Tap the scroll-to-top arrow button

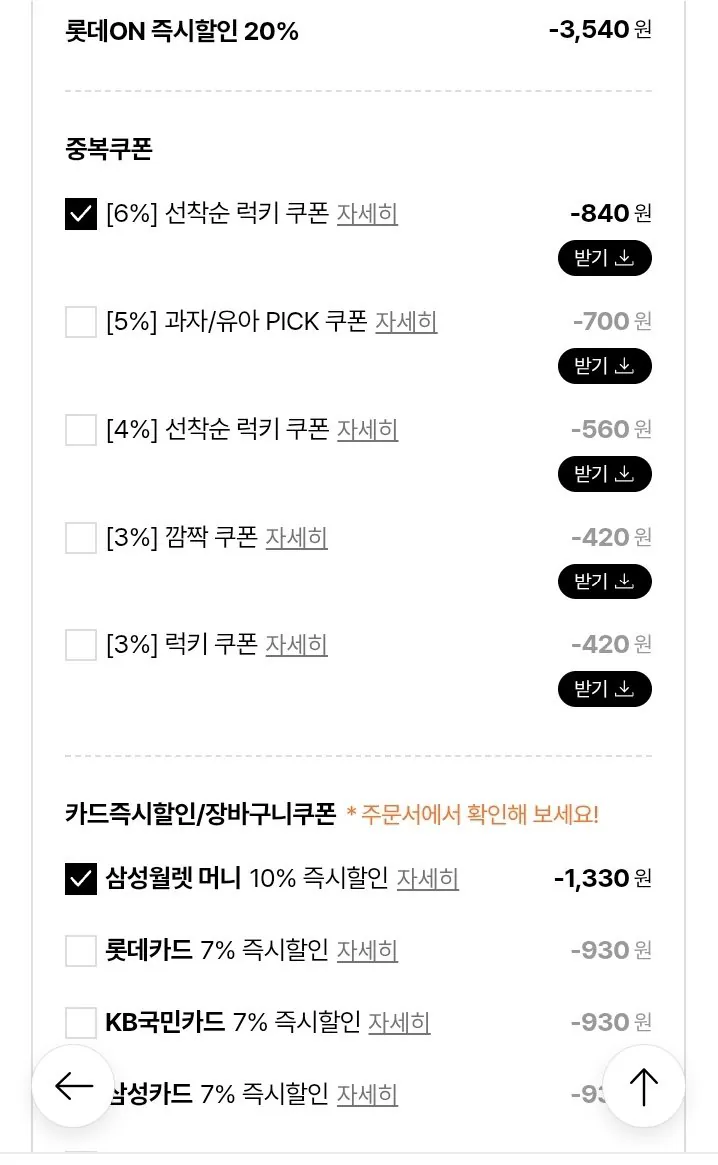point(644,1085)
